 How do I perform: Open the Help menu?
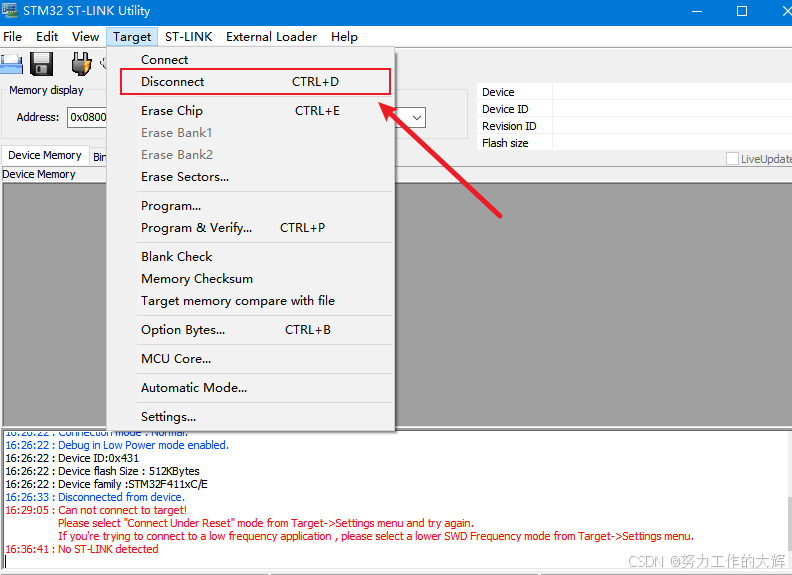(x=344, y=37)
